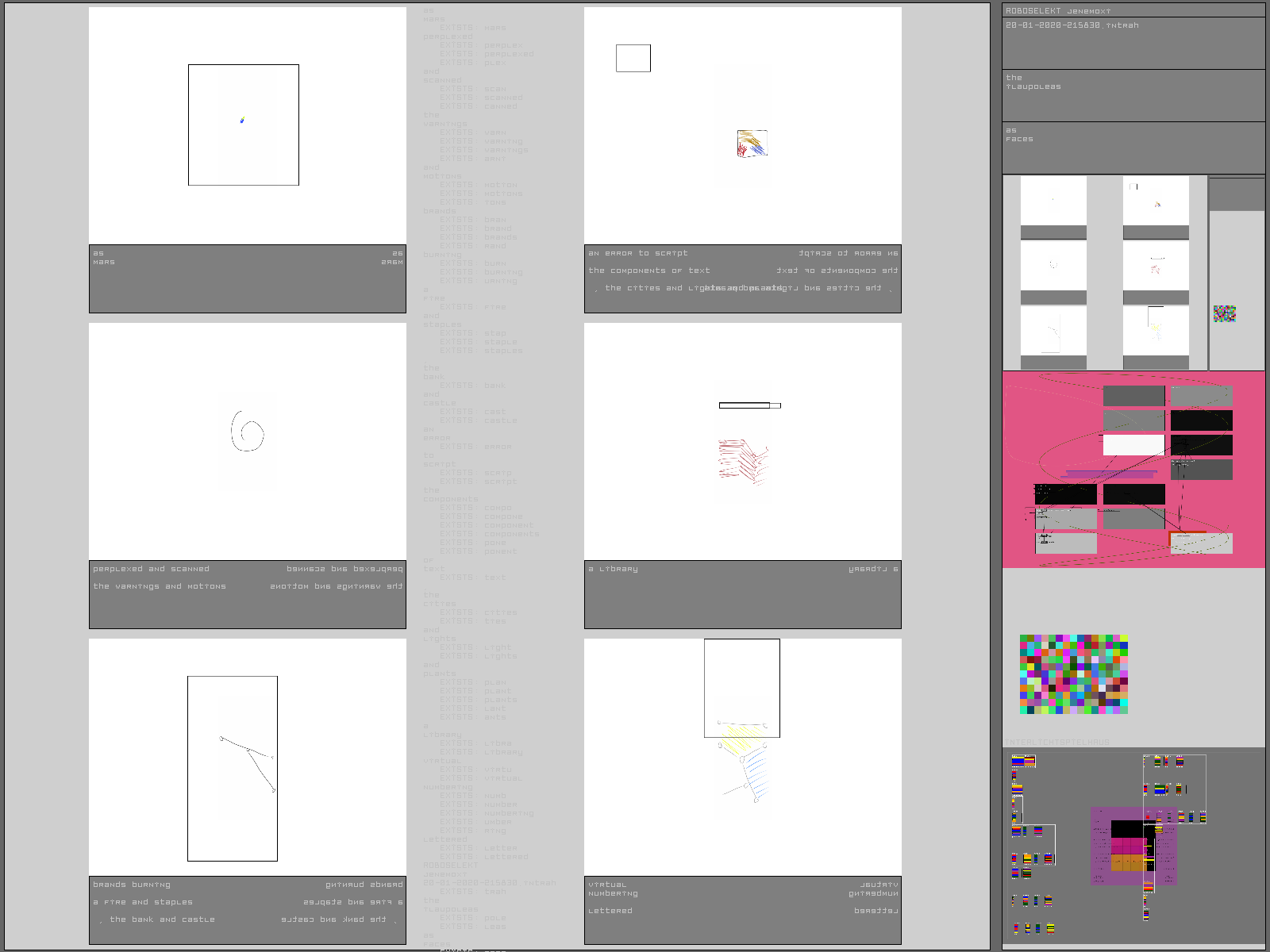The width and height of the screenshot is (1270, 952).
Task: Select the ROBOSELEKT header bar
Action: (1133, 11)
